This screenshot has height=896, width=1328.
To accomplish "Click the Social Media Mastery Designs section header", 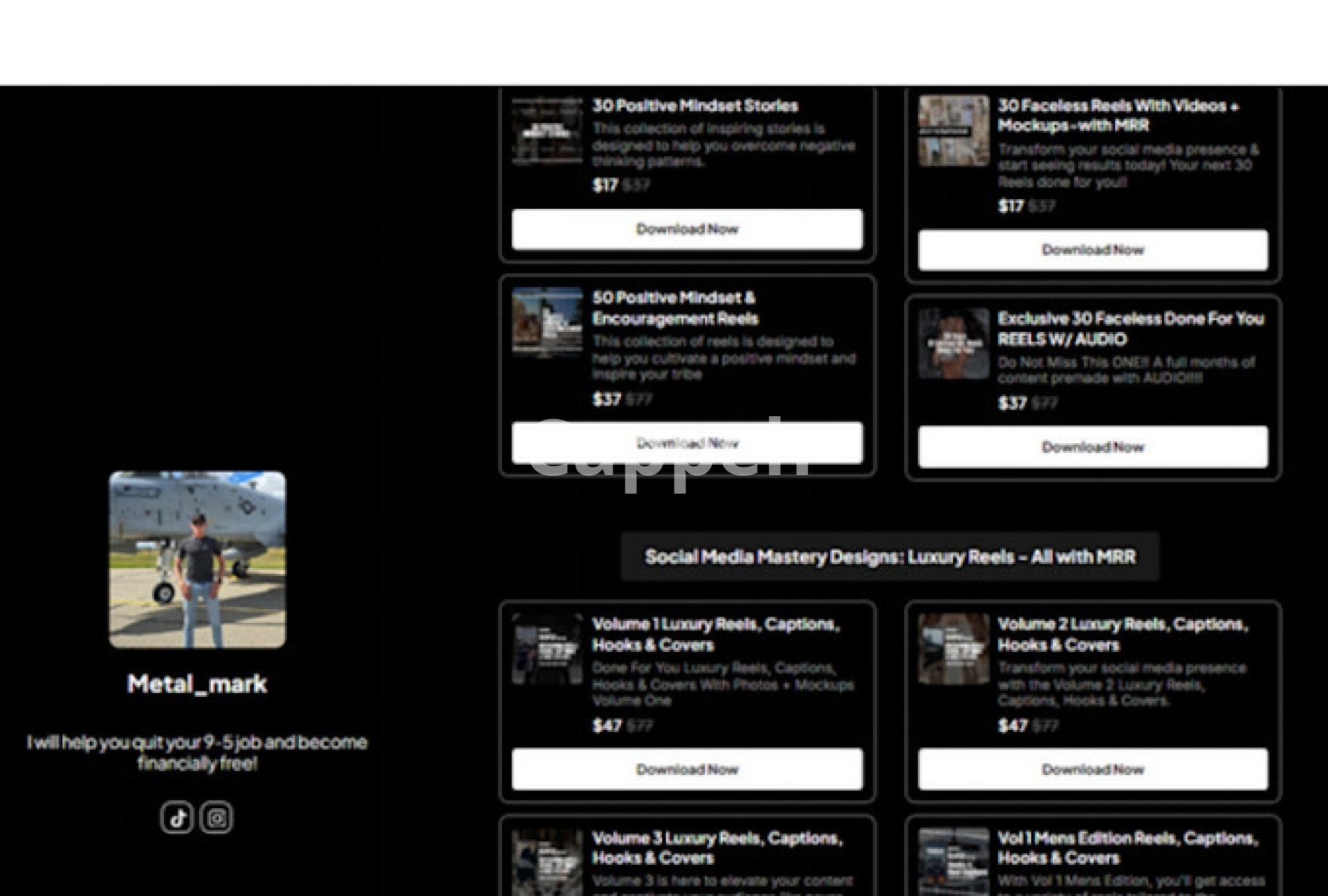I will 889,557.
